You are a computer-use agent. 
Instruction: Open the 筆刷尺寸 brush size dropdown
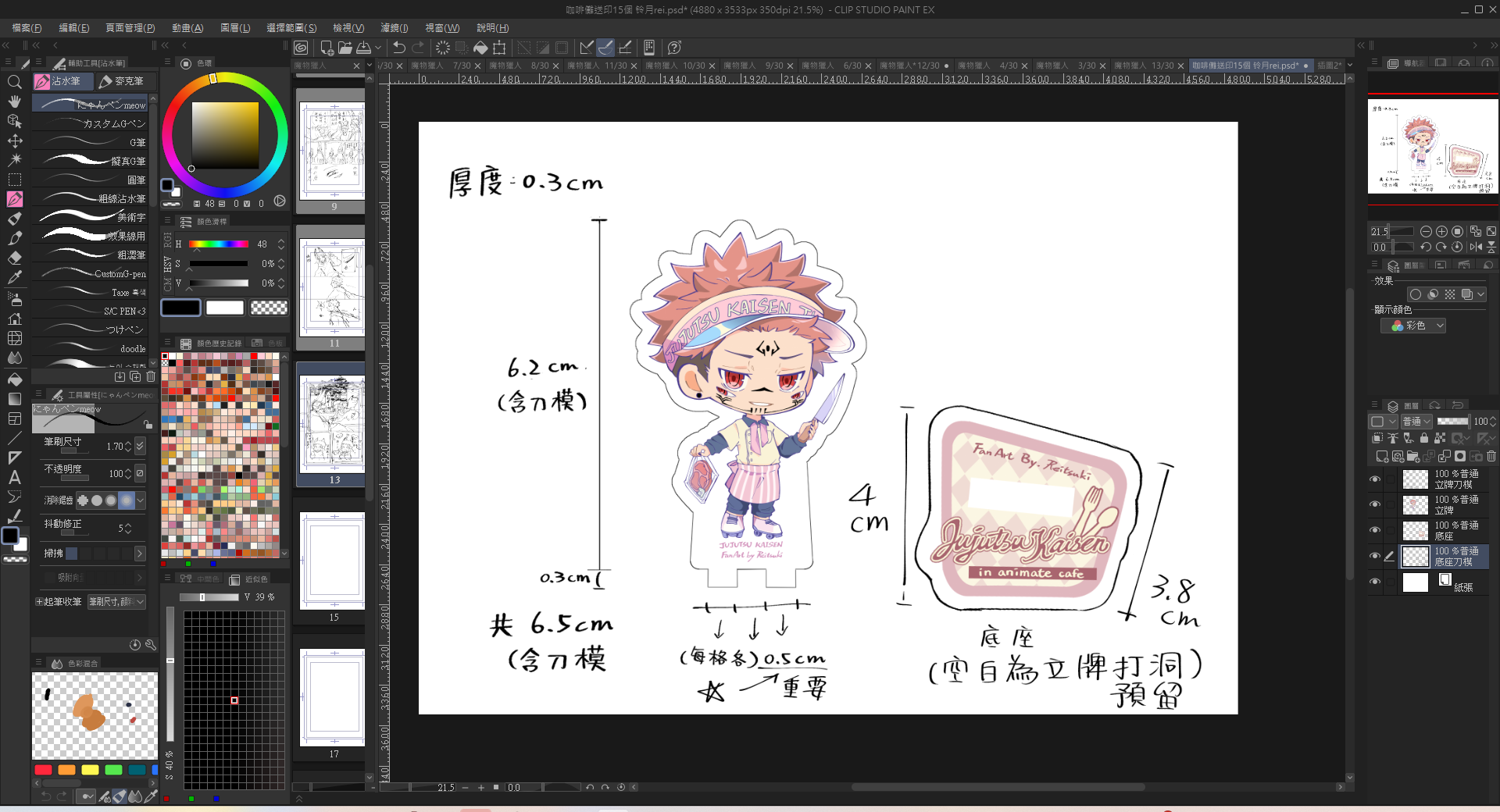tap(140, 447)
